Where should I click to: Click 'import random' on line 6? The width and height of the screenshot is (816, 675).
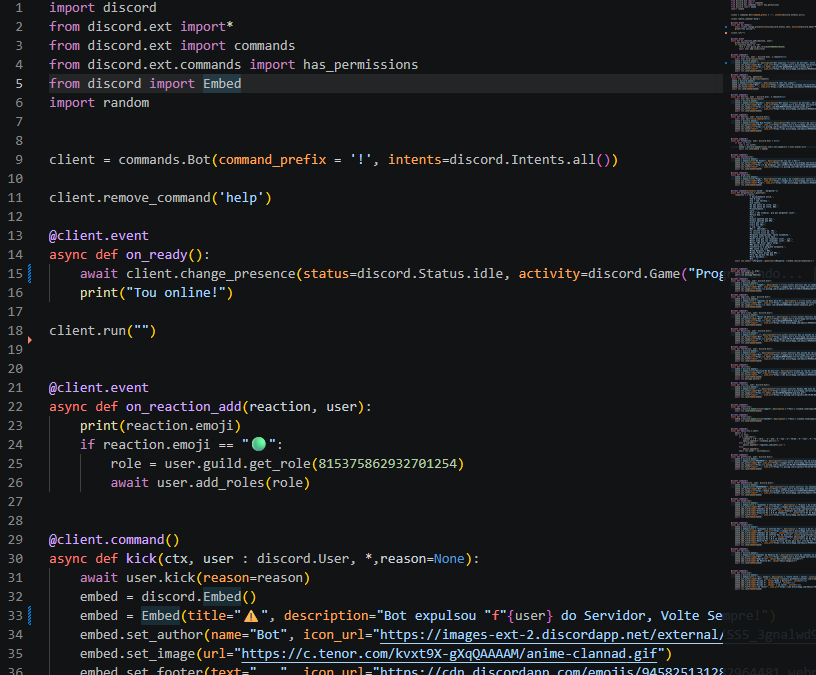99,103
